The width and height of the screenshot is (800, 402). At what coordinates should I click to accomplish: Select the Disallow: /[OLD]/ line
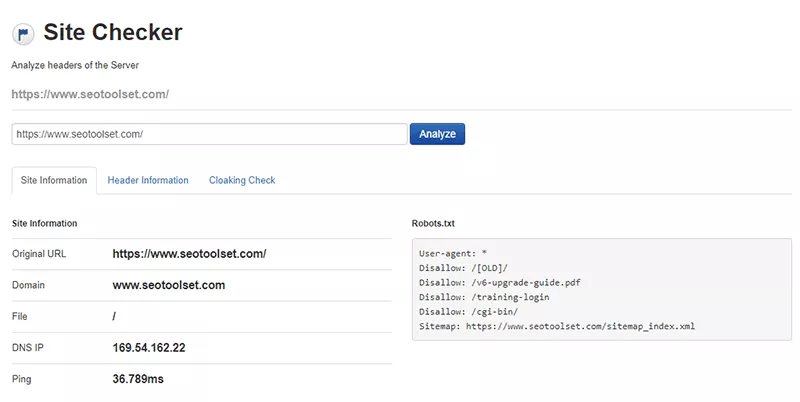pos(463,268)
